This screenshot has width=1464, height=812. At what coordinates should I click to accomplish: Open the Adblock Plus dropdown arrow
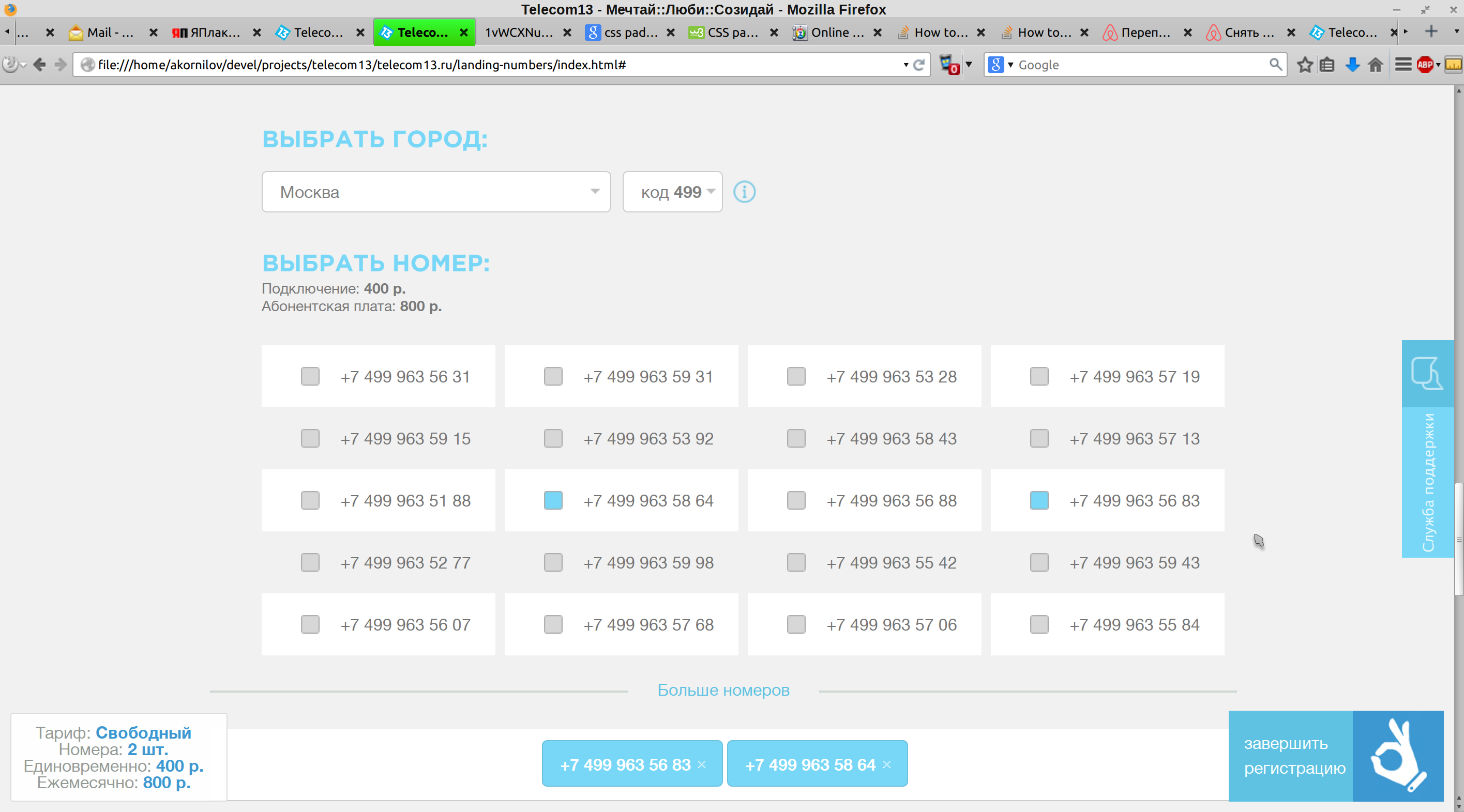(1438, 65)
